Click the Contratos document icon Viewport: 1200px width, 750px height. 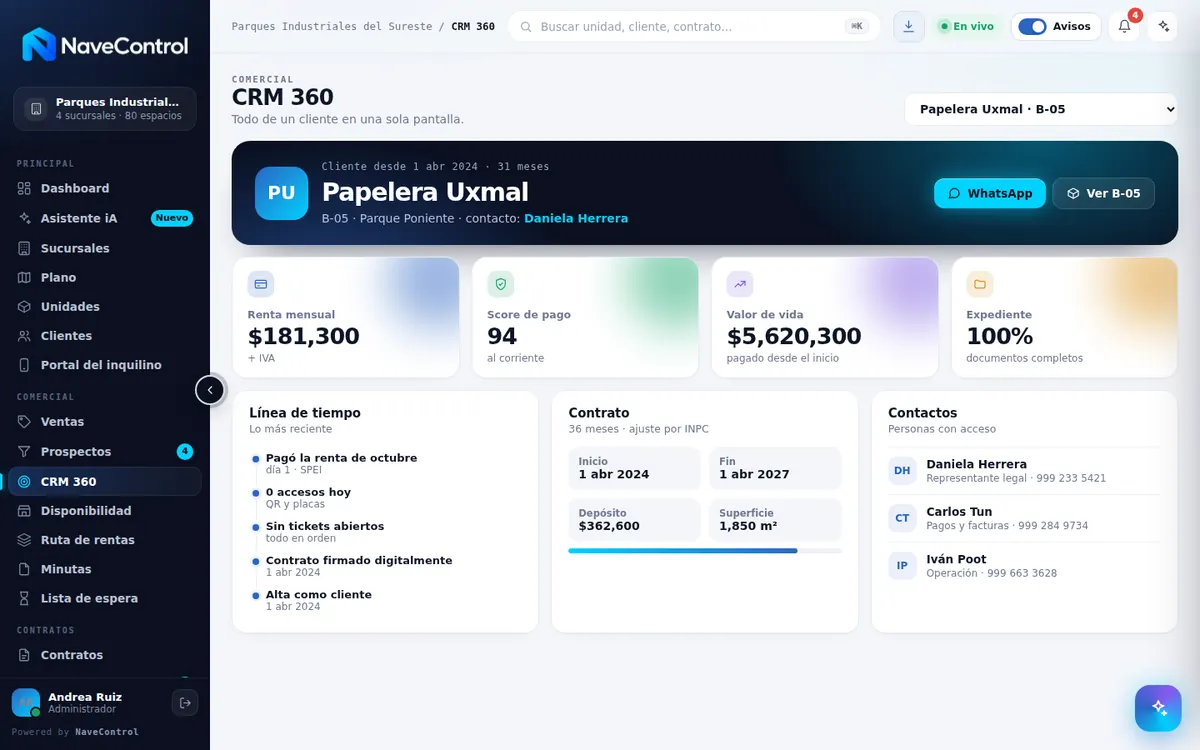pos(25,655)
